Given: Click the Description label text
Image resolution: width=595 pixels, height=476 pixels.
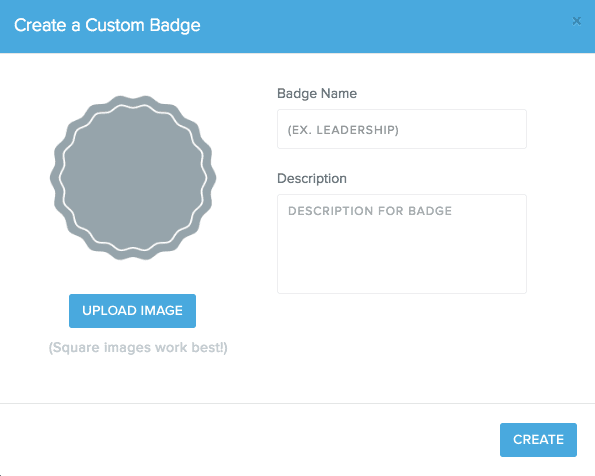Looking at the screenshot, I should click(x=312, y=178).
